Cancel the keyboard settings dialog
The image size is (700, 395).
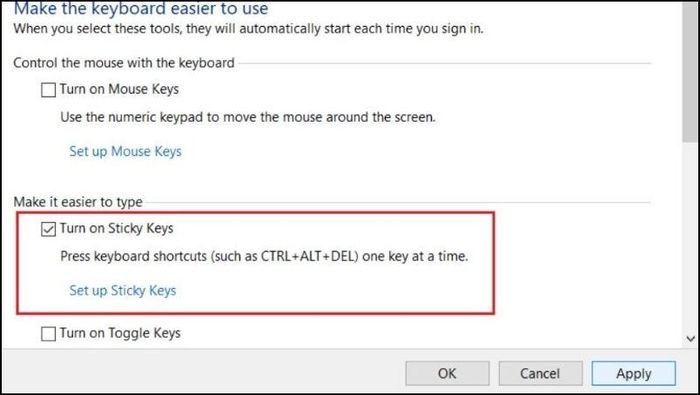[x=540, y=373]
